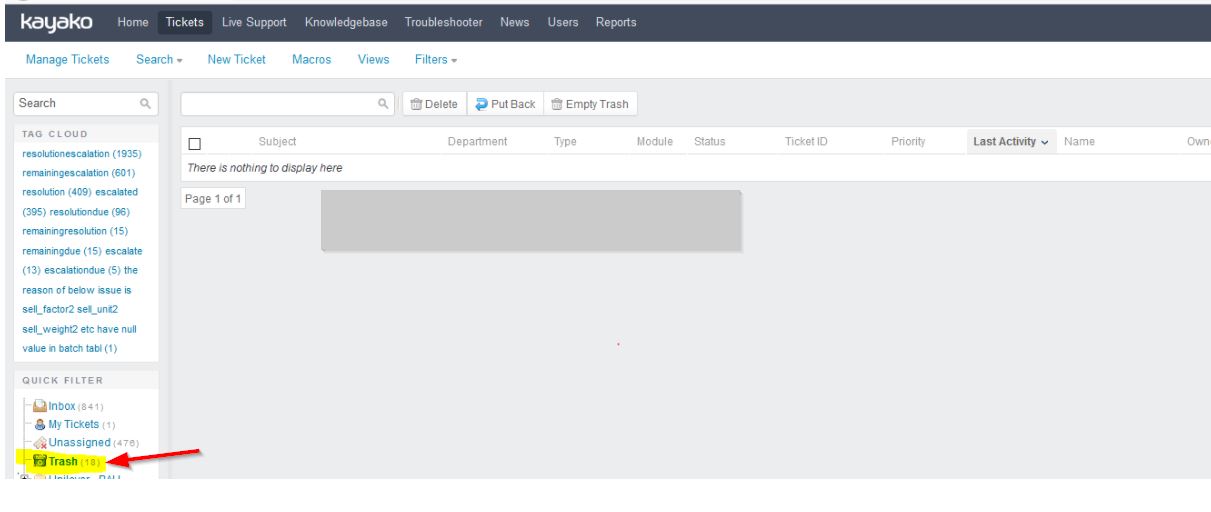Expand the Search dropdown in submenu
The height and width of the screenshot is (512, 1211).
point(159,59)
